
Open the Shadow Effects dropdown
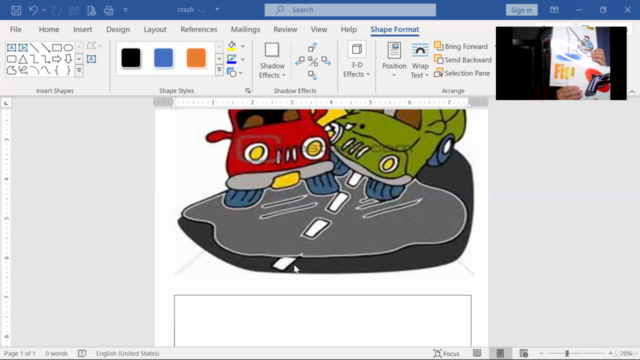pos(272,60)
